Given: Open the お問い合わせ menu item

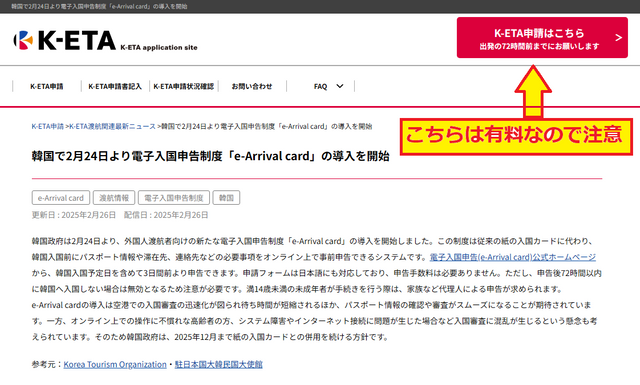Looking at the screenshot, I should tap(252, 86).
